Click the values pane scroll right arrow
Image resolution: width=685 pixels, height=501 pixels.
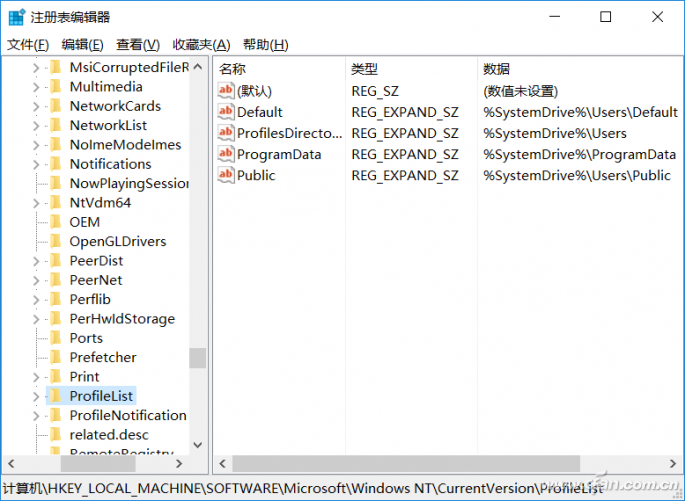point(673,463)
